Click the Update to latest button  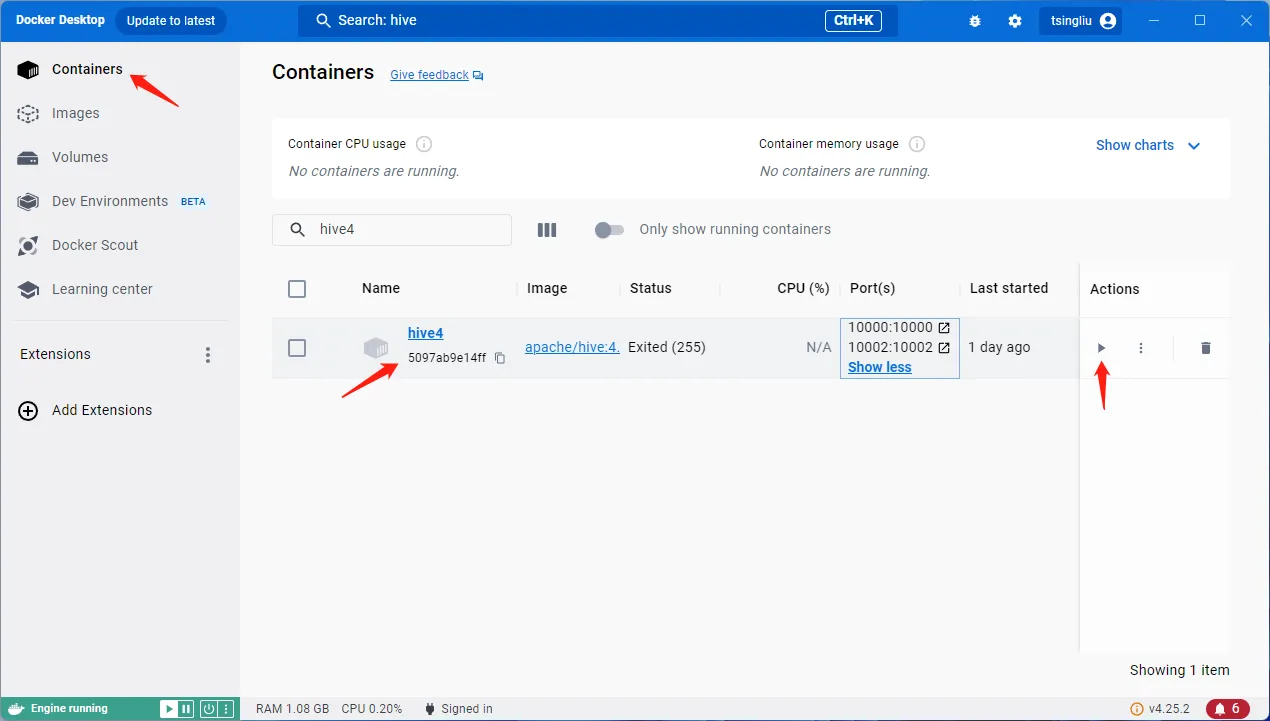click(171, 21)
